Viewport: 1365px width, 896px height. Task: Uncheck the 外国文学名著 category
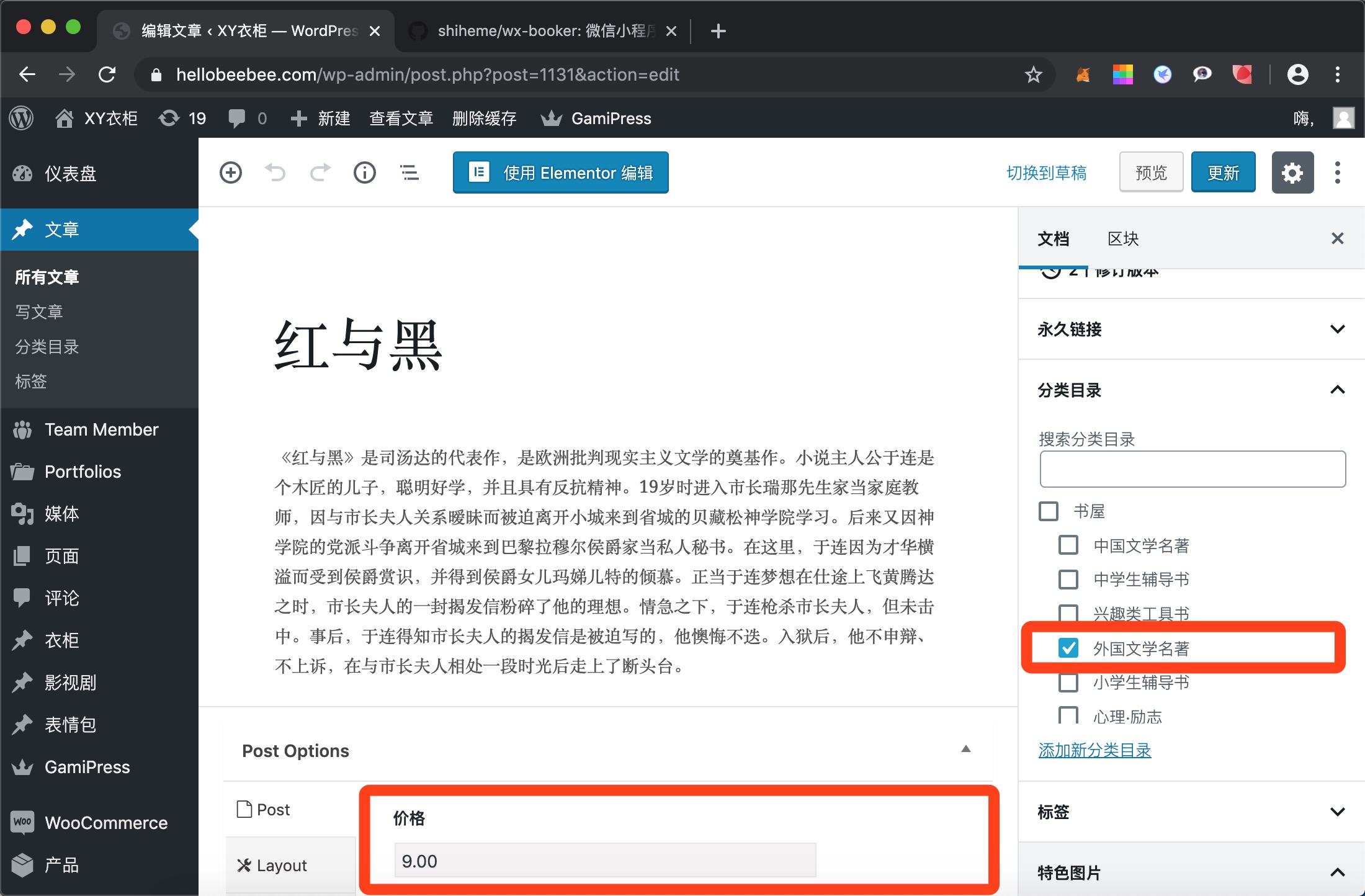click(x=1068, y=648)
